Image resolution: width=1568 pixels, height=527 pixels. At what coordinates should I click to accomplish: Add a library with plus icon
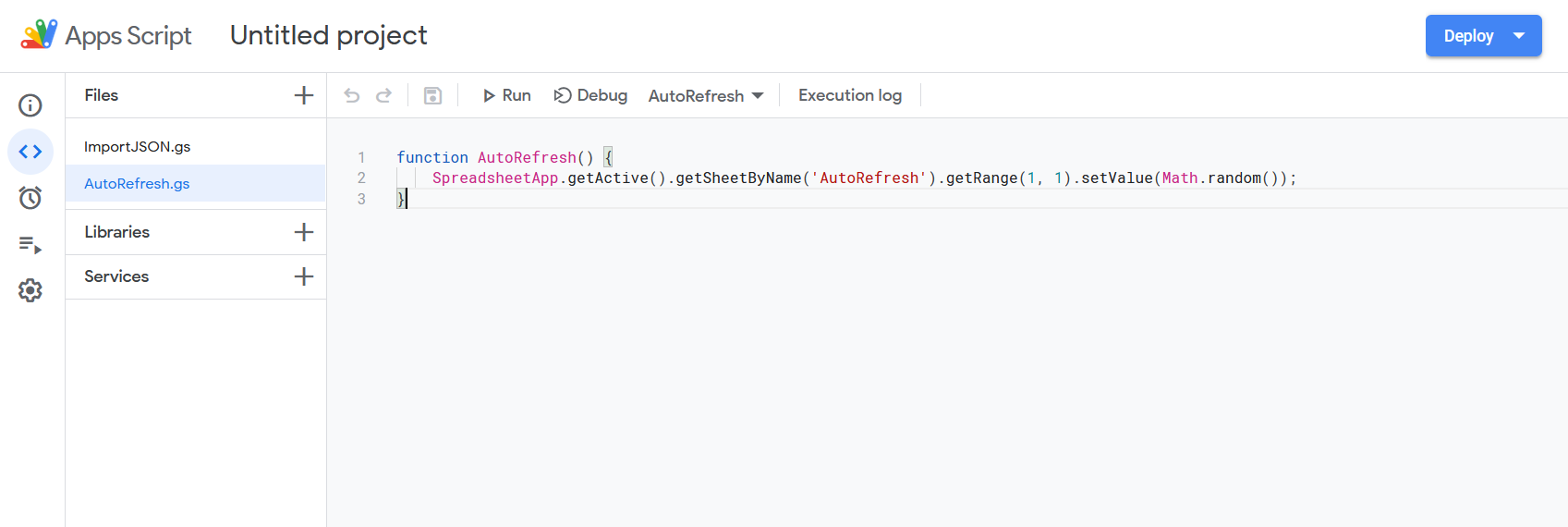point(304,232)
